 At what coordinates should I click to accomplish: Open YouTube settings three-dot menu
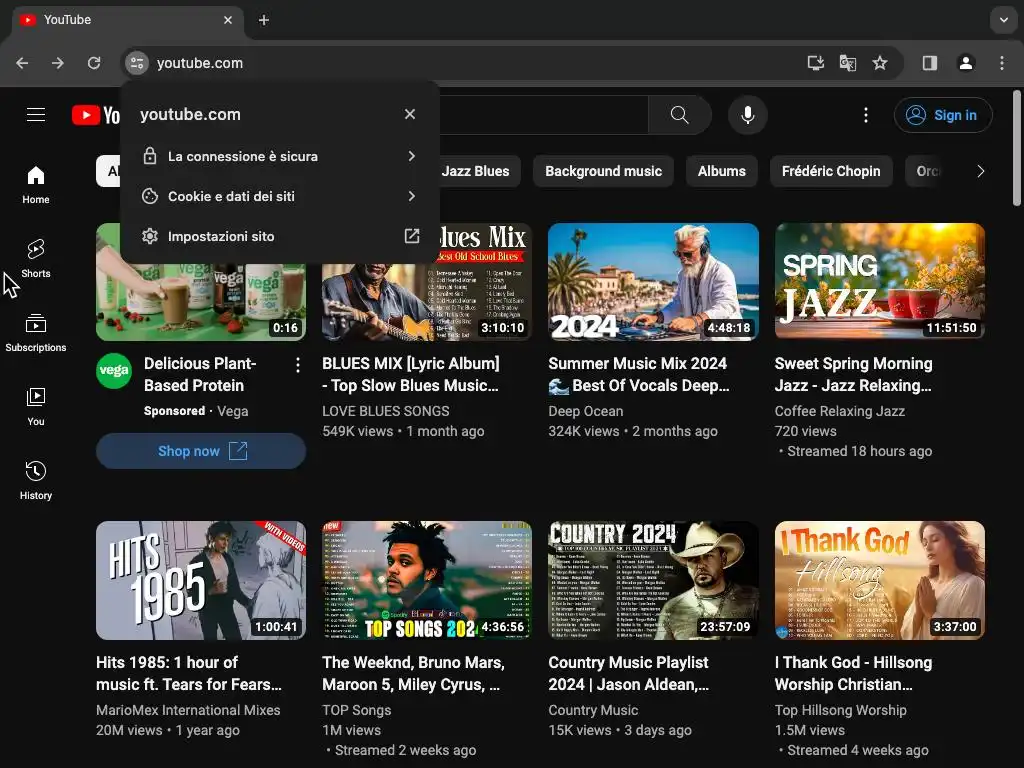tap(866, 115)
